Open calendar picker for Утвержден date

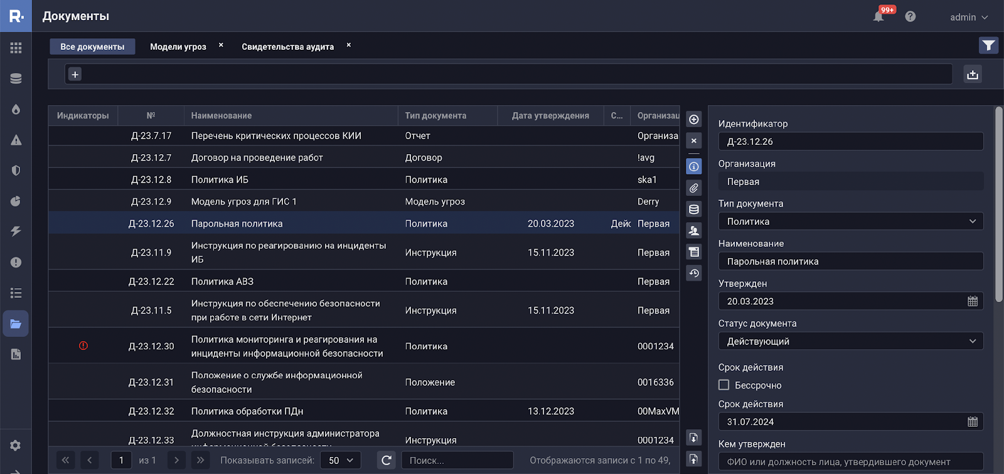click(x=972, y=301)
